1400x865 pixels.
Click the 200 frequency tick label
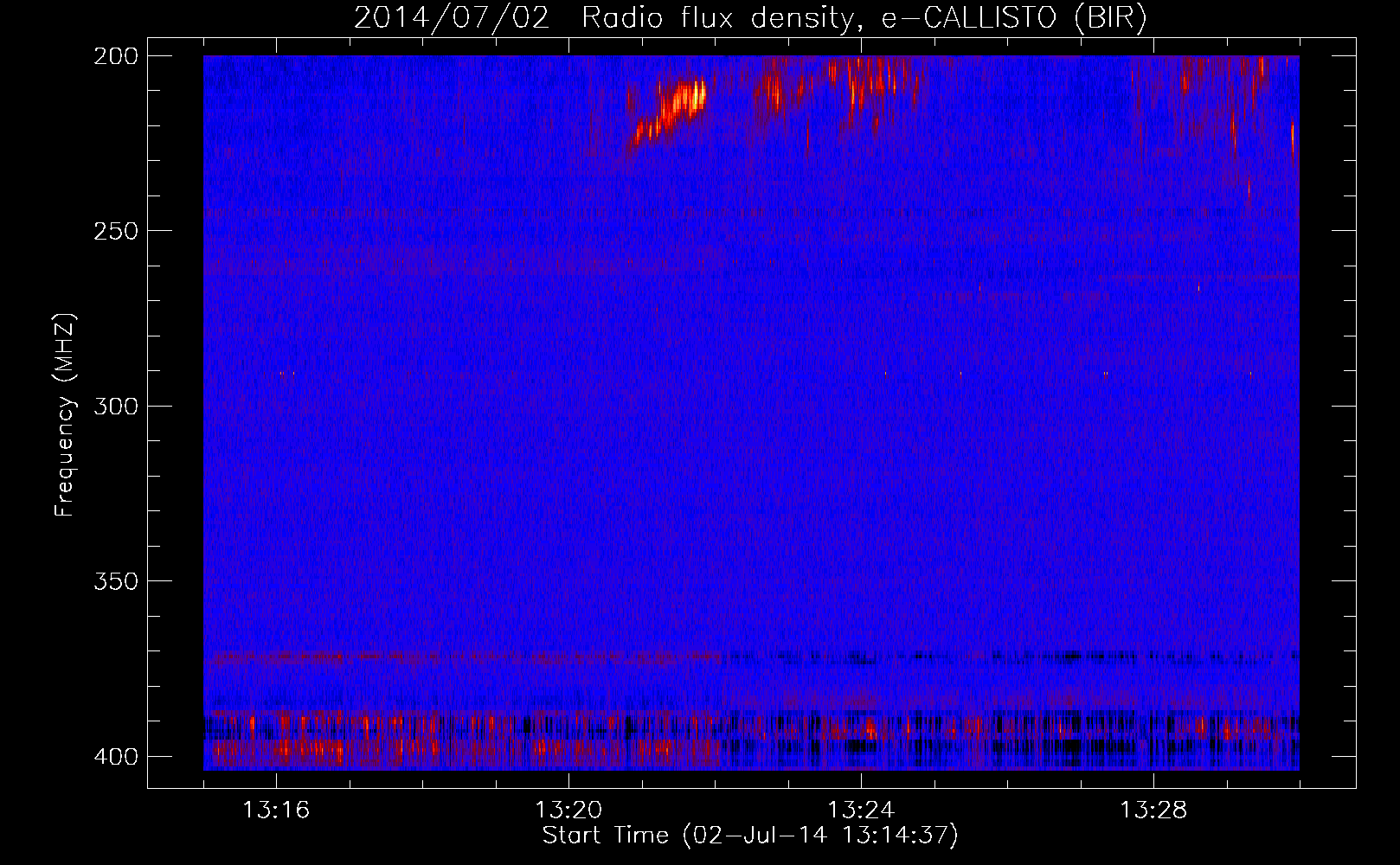point(115,55)
